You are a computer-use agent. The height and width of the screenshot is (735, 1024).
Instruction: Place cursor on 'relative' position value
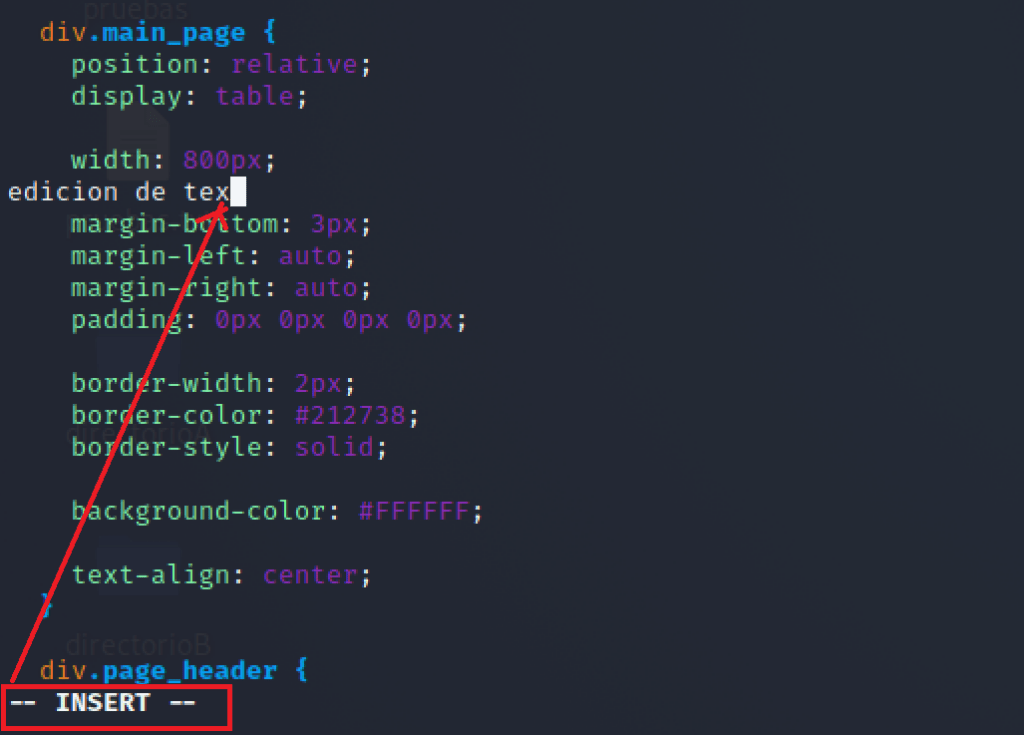(294, 65)
